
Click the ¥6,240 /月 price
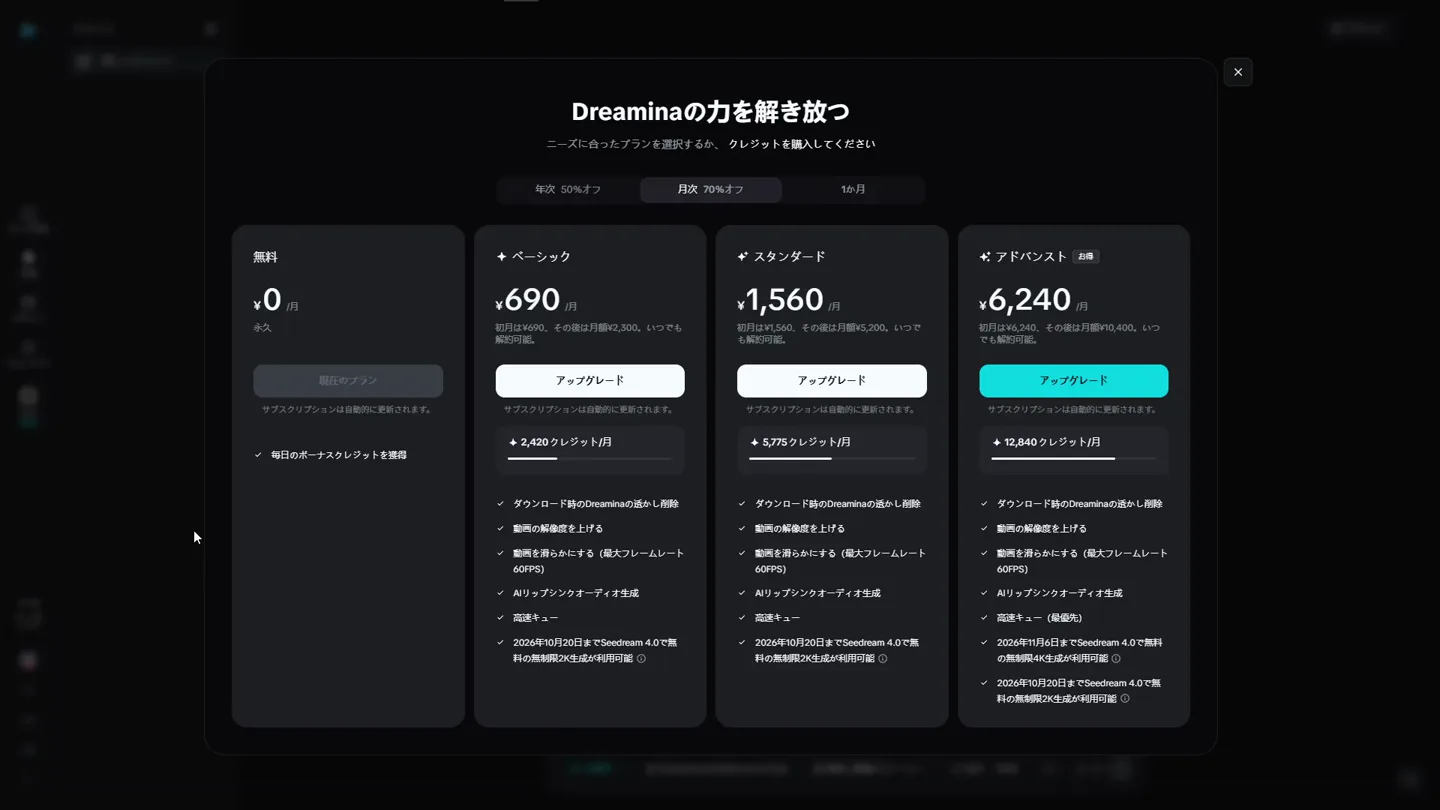[x=1034, y=300]
